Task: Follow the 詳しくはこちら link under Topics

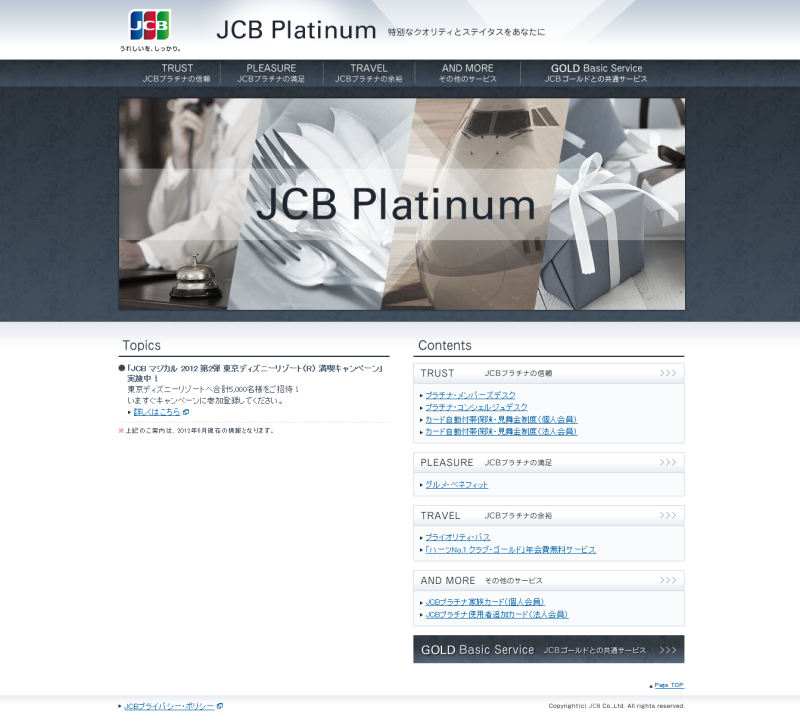Action: coord(157,412)
